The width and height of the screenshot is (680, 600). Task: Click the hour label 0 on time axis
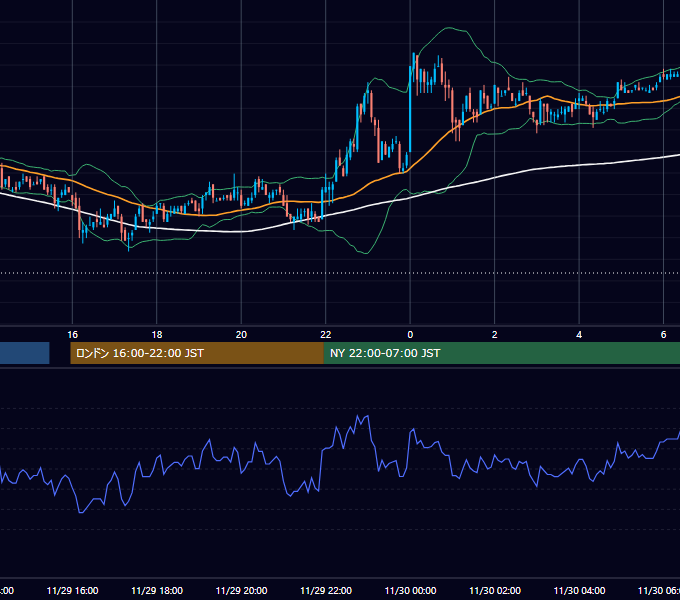tap(410, 335)
